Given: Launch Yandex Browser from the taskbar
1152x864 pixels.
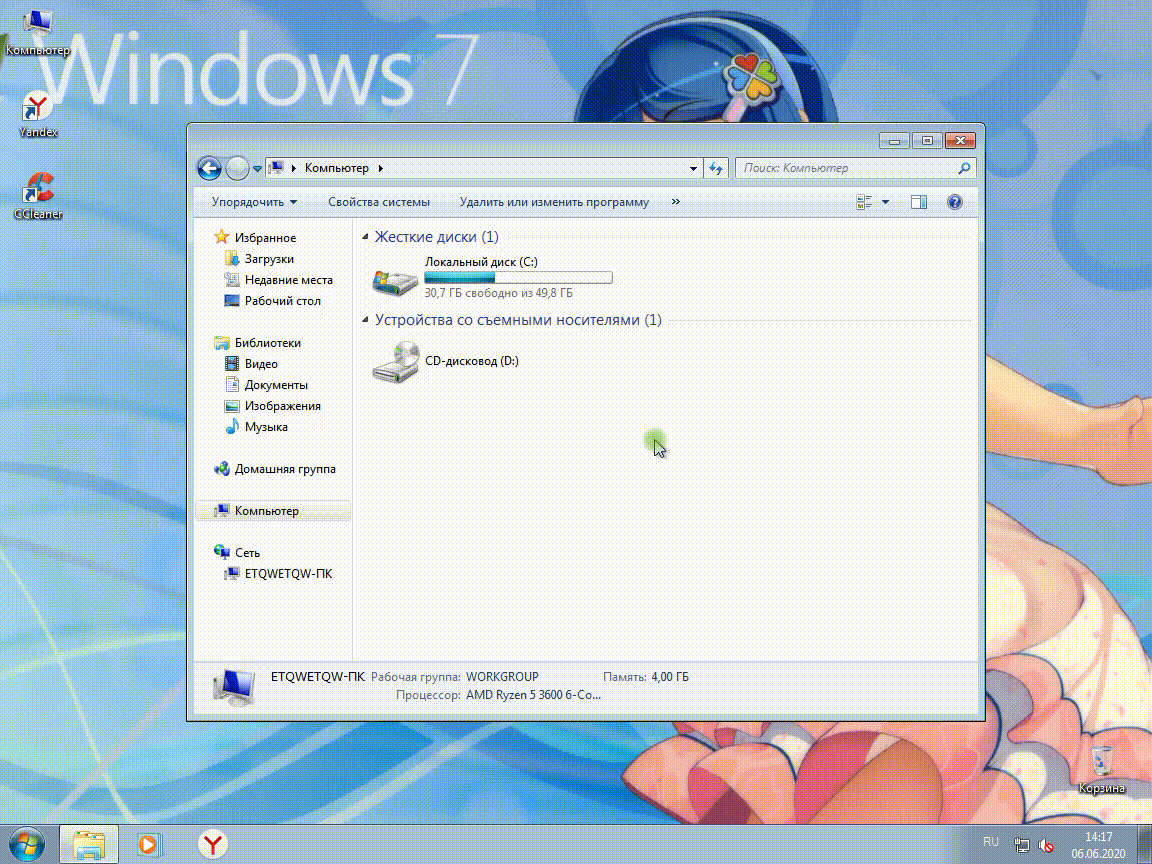Looking at the screenshot, I should click(212, 845).
